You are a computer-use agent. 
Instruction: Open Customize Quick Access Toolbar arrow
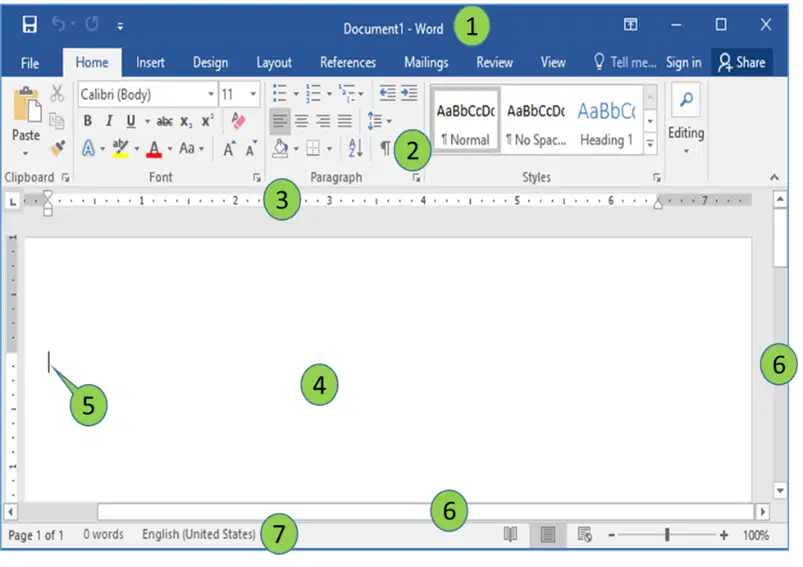pos(120,26)
